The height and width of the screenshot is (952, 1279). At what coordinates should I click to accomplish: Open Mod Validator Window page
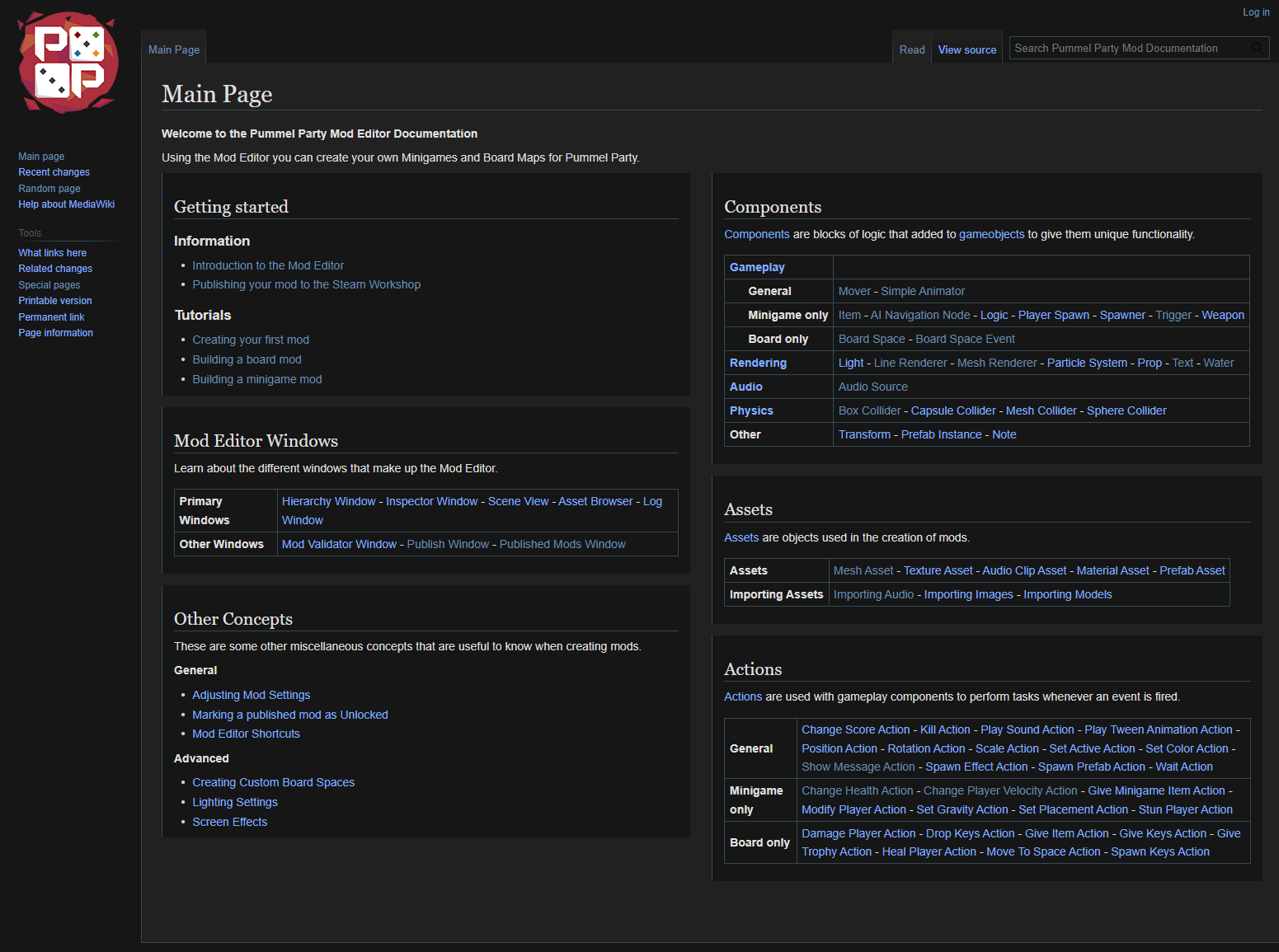click(340, 544)
